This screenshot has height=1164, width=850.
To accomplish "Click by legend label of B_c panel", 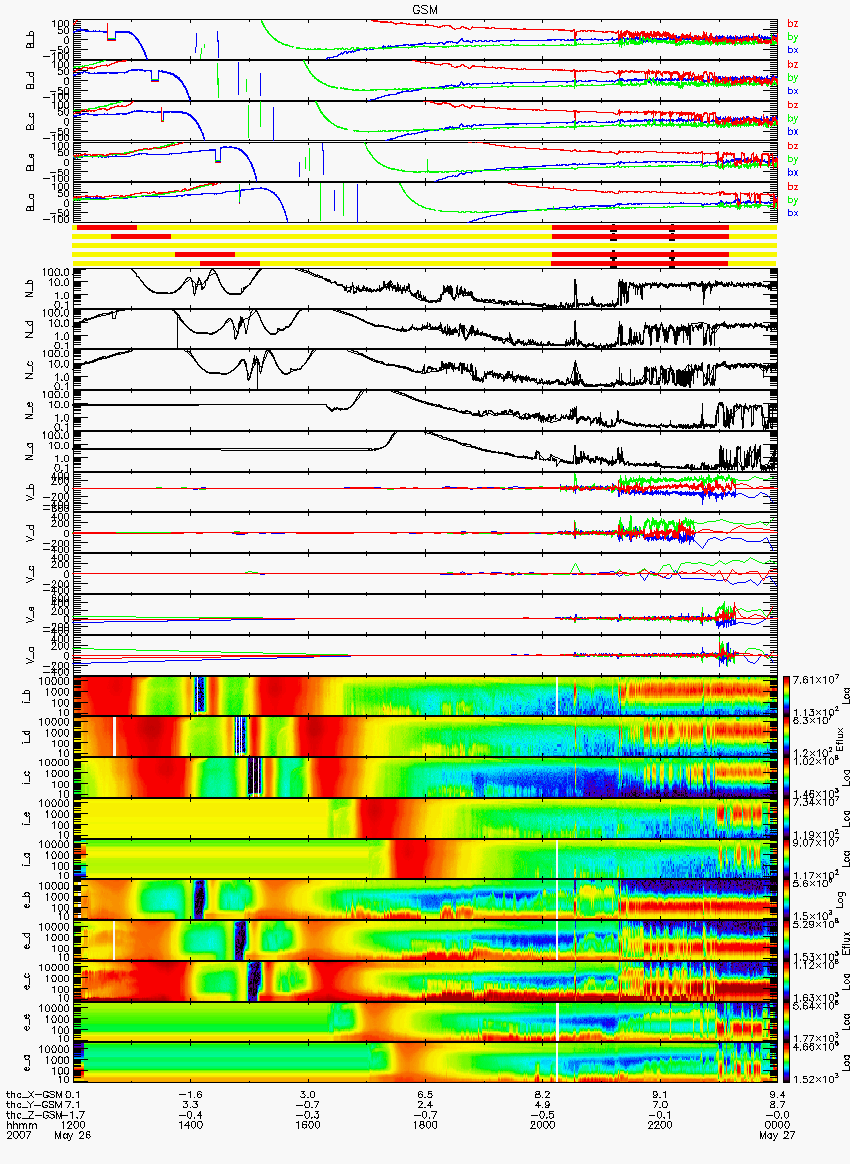I will [793, 118].
